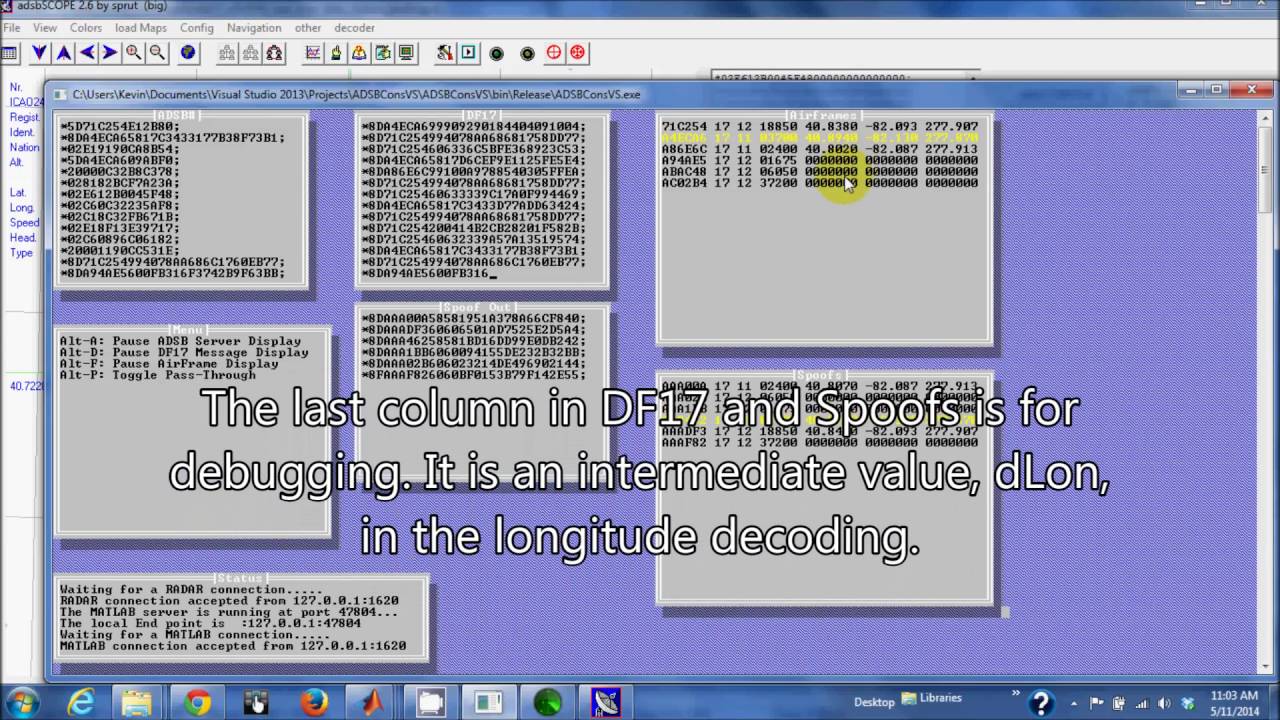Click the graph chart toolbar icon

(x=313, y=53)
